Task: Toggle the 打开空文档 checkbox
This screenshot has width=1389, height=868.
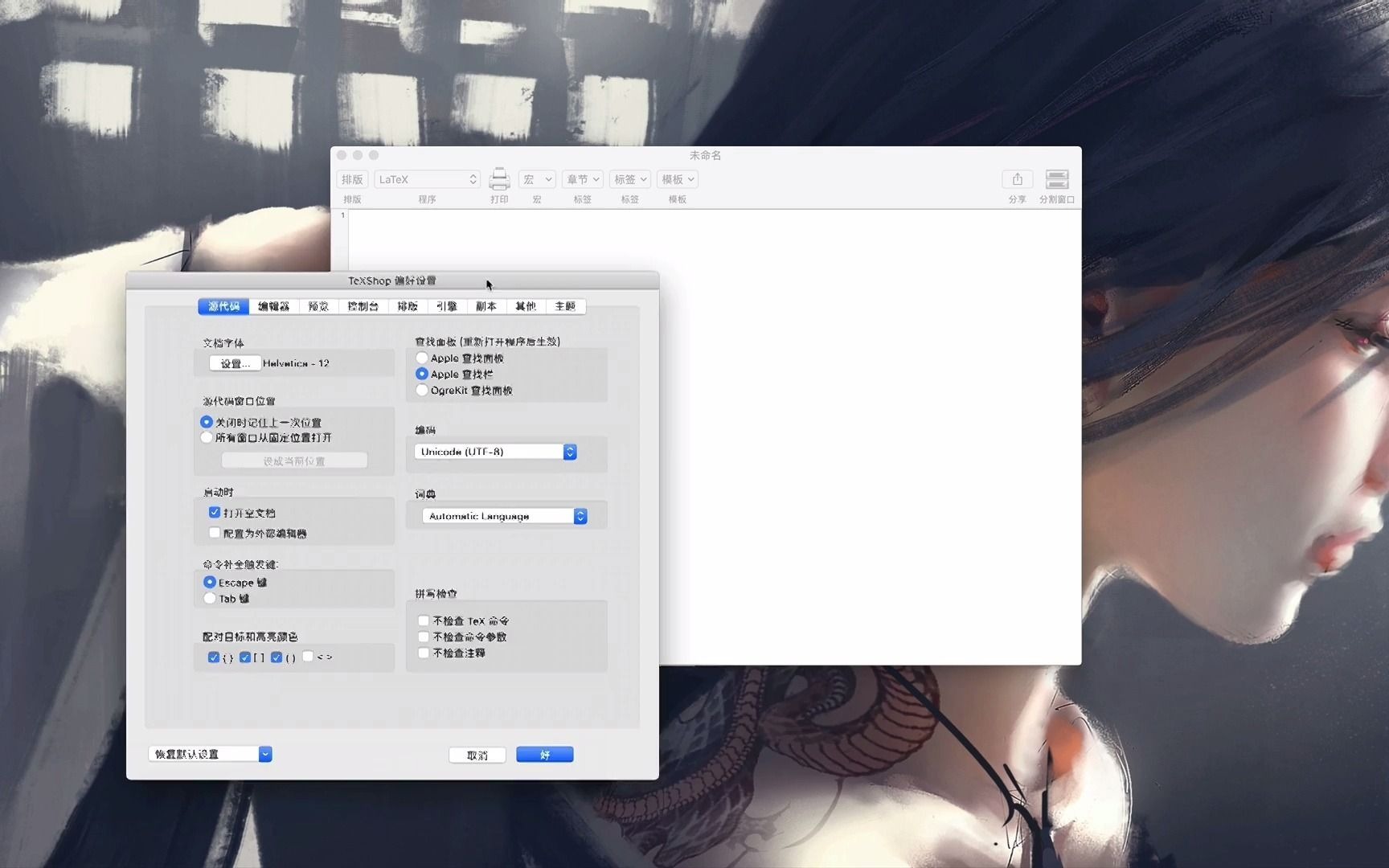Action: 215,513
